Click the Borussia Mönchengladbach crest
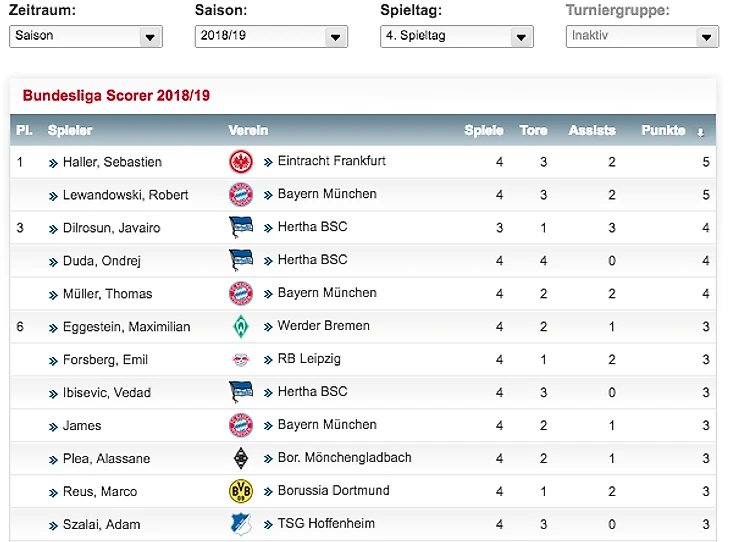This screenshot has width=730, height=542. point(241,459)
